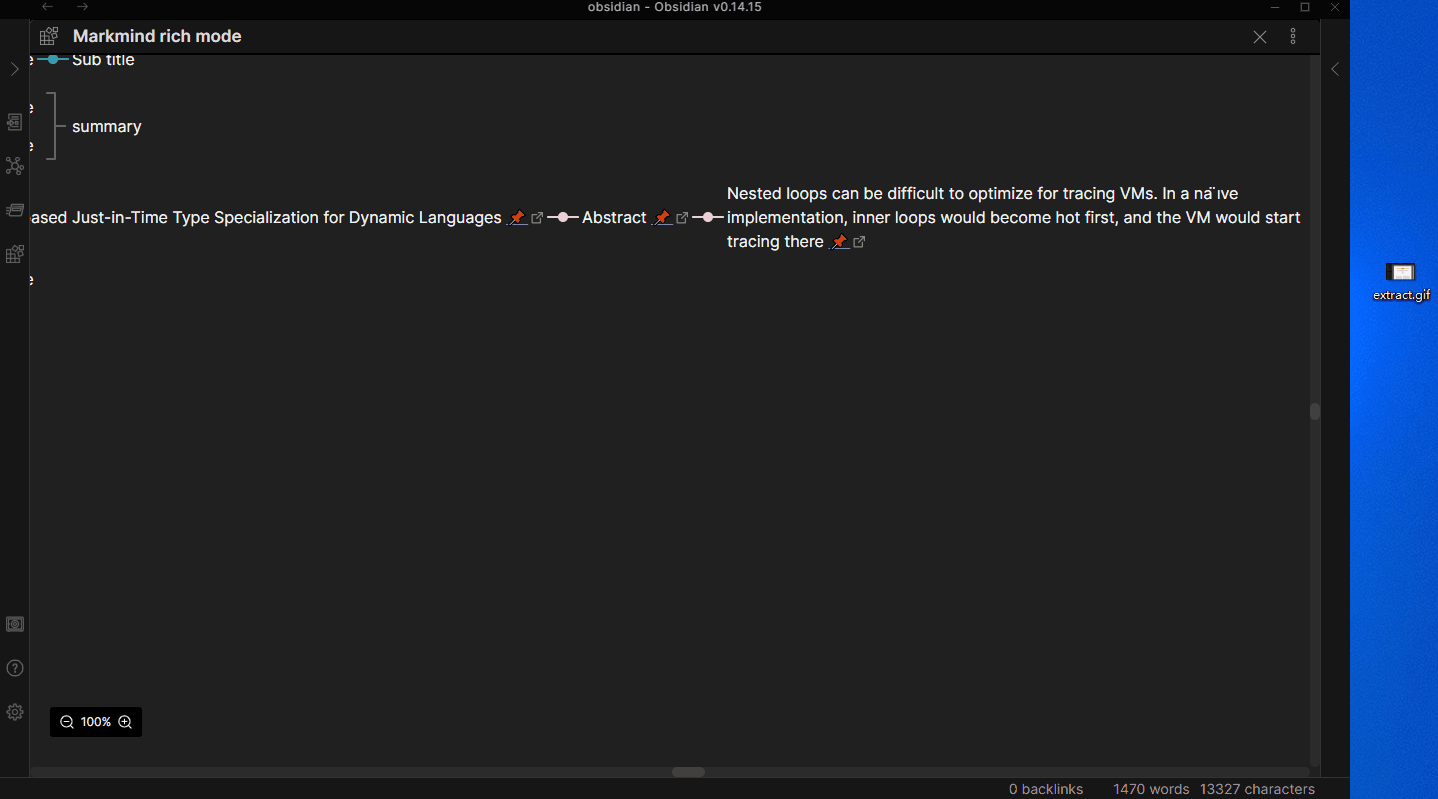Open the pane options three-dot menu
The height and width of the screenshot is (799, 1438).
[1293, 36]
